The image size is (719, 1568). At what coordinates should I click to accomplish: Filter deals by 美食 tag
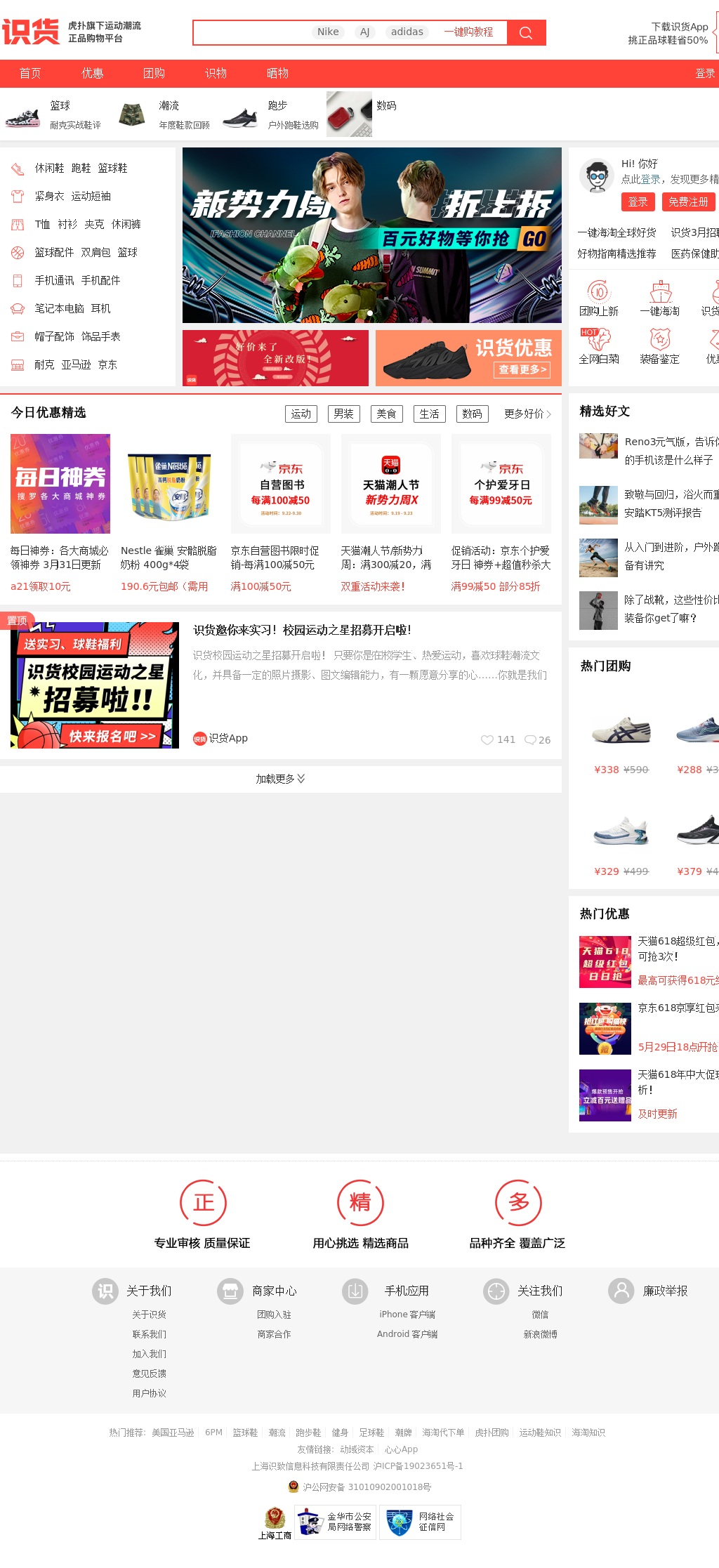click(387, 414)
